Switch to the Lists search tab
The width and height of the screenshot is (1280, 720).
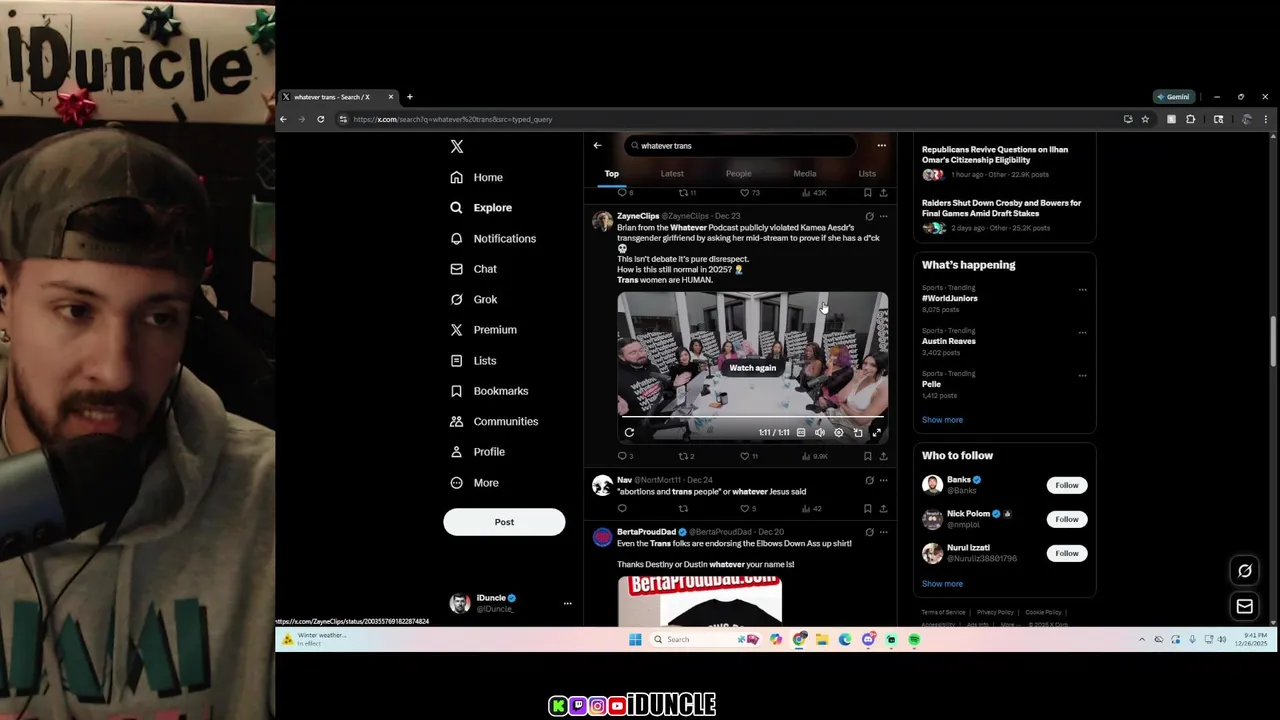pyautogui.click(x=867, y=174)
